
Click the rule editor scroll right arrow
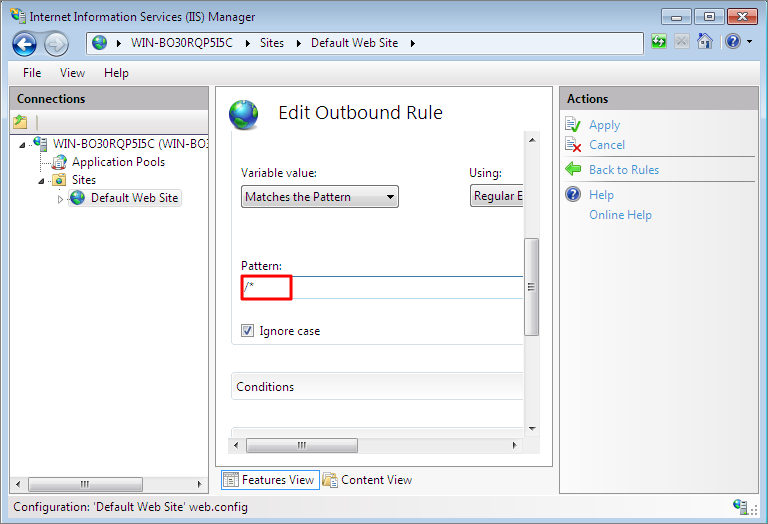(514, 445)
